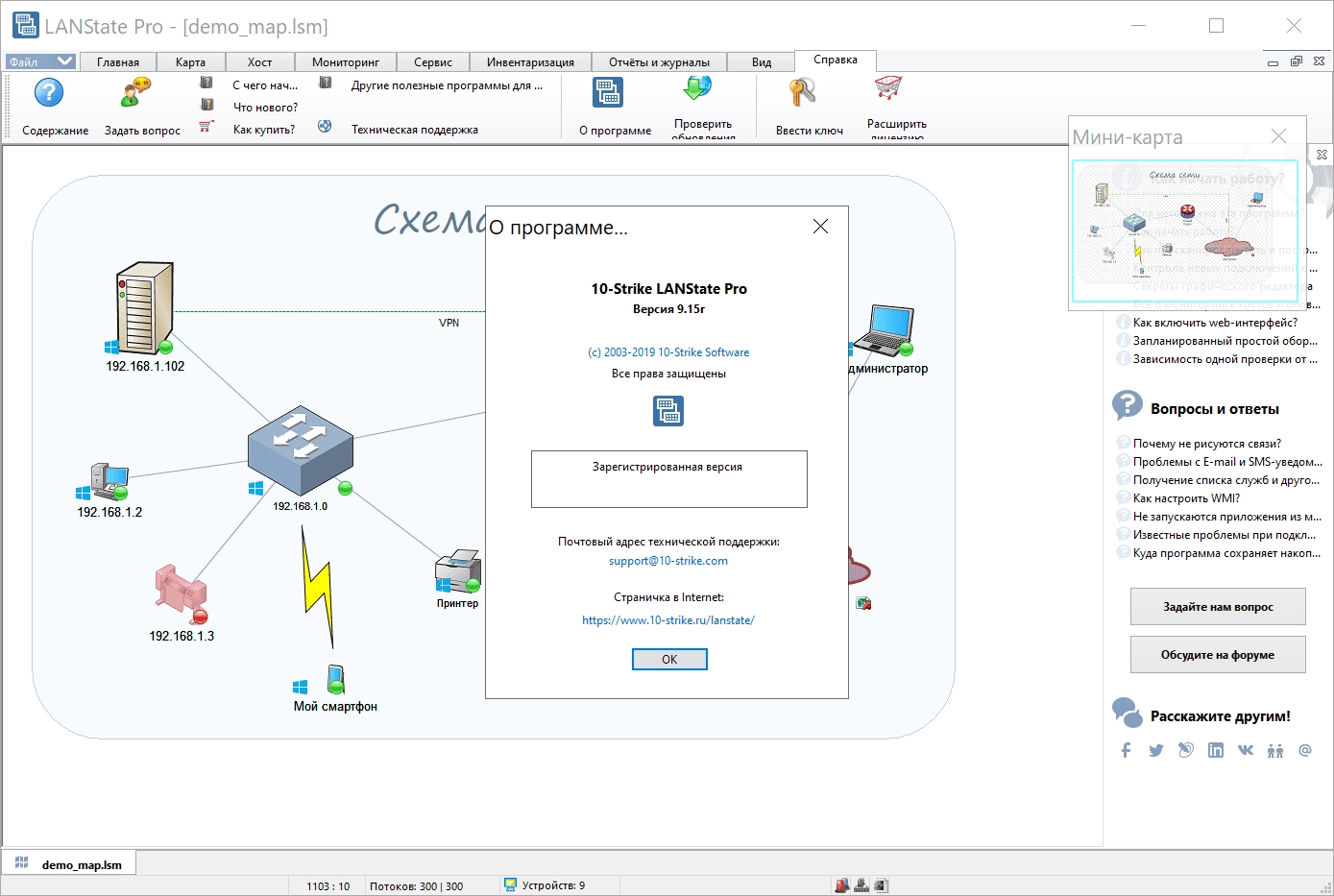Image resolution: width=1334 pixels, height=896 pixels.
Task: Share via Twitter icon
Action: (1156, 750)
